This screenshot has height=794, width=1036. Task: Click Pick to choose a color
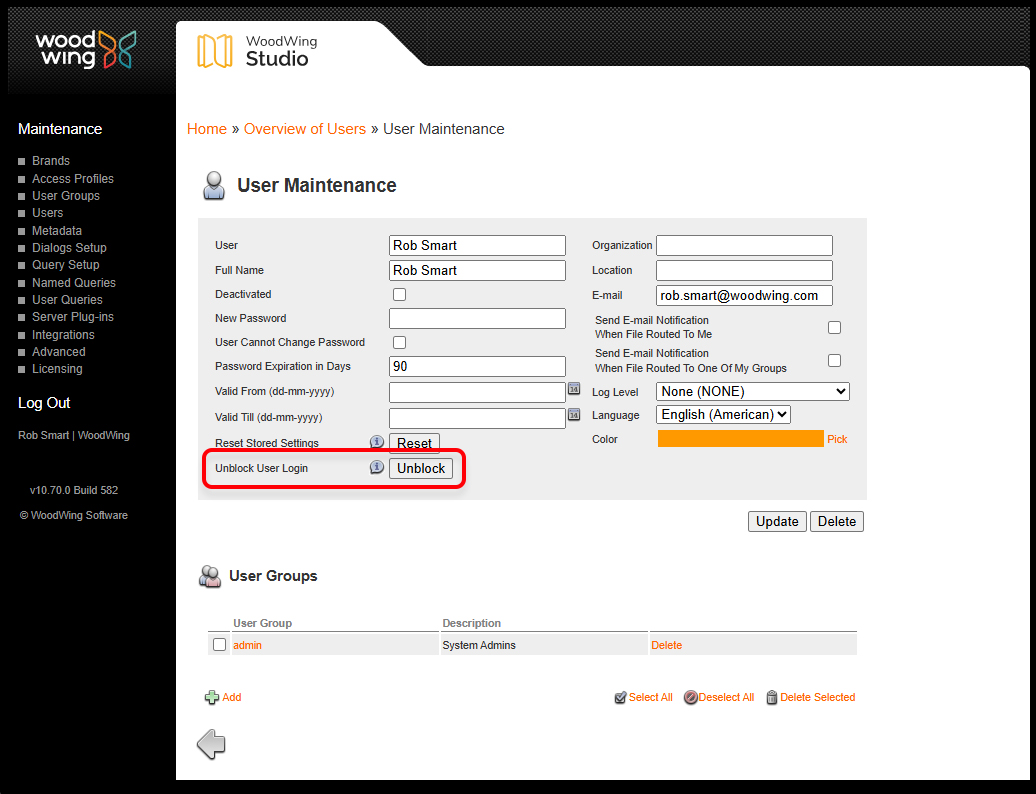click(837, 439)
